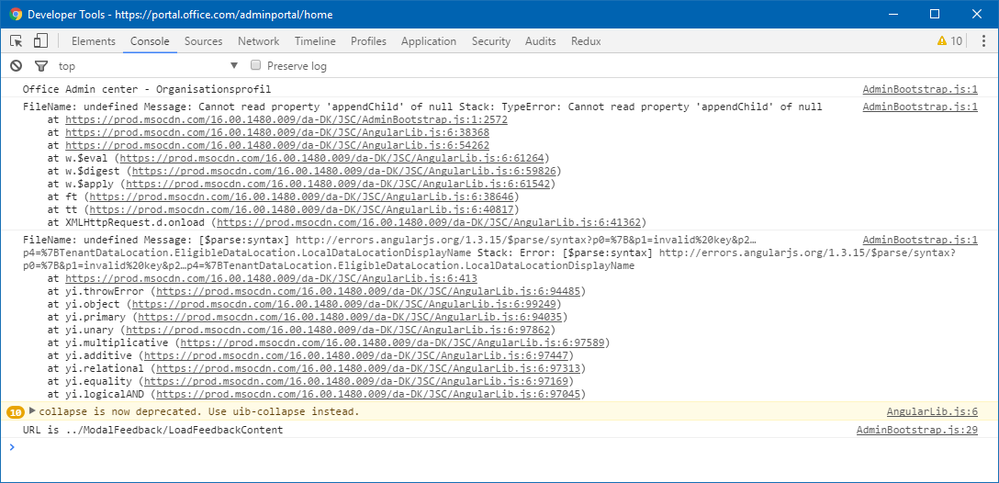Open the top execution context dropdown
Screen dimensions: 999x483
[x=148, y=66]
